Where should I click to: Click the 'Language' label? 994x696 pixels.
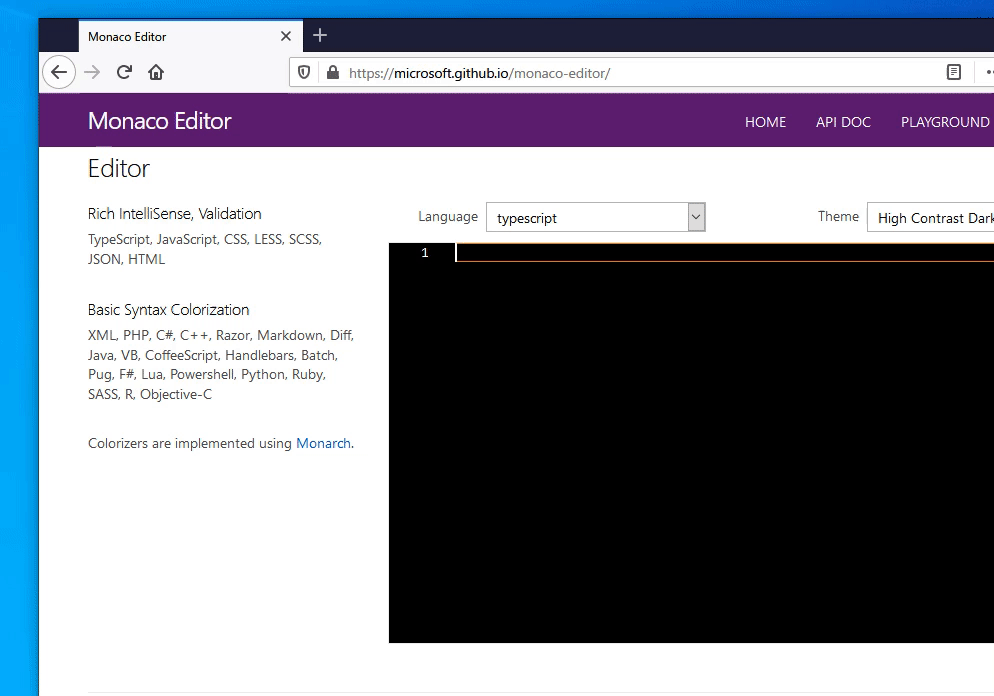(x=448, y=217)
